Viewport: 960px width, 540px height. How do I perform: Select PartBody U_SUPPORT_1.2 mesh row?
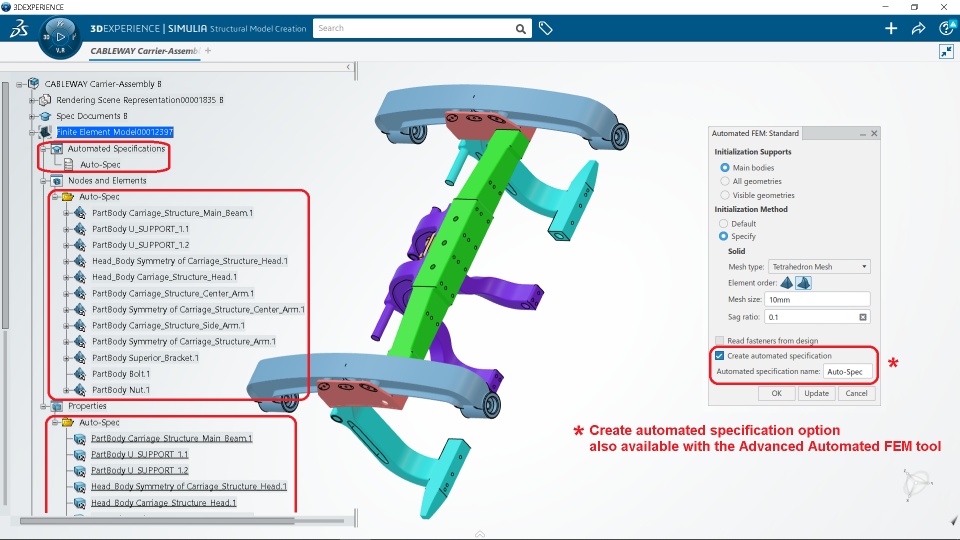140,245
